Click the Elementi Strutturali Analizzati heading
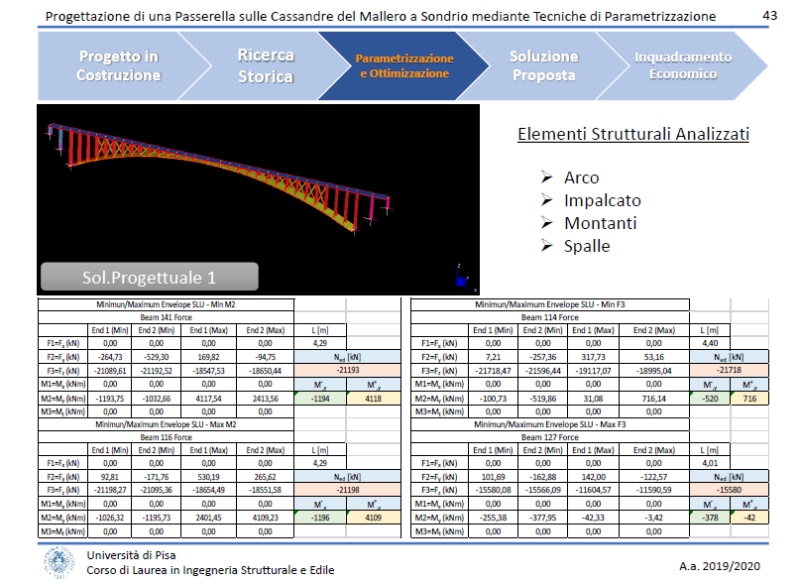This screenshot has height=583, width=800. coord(633,135)
